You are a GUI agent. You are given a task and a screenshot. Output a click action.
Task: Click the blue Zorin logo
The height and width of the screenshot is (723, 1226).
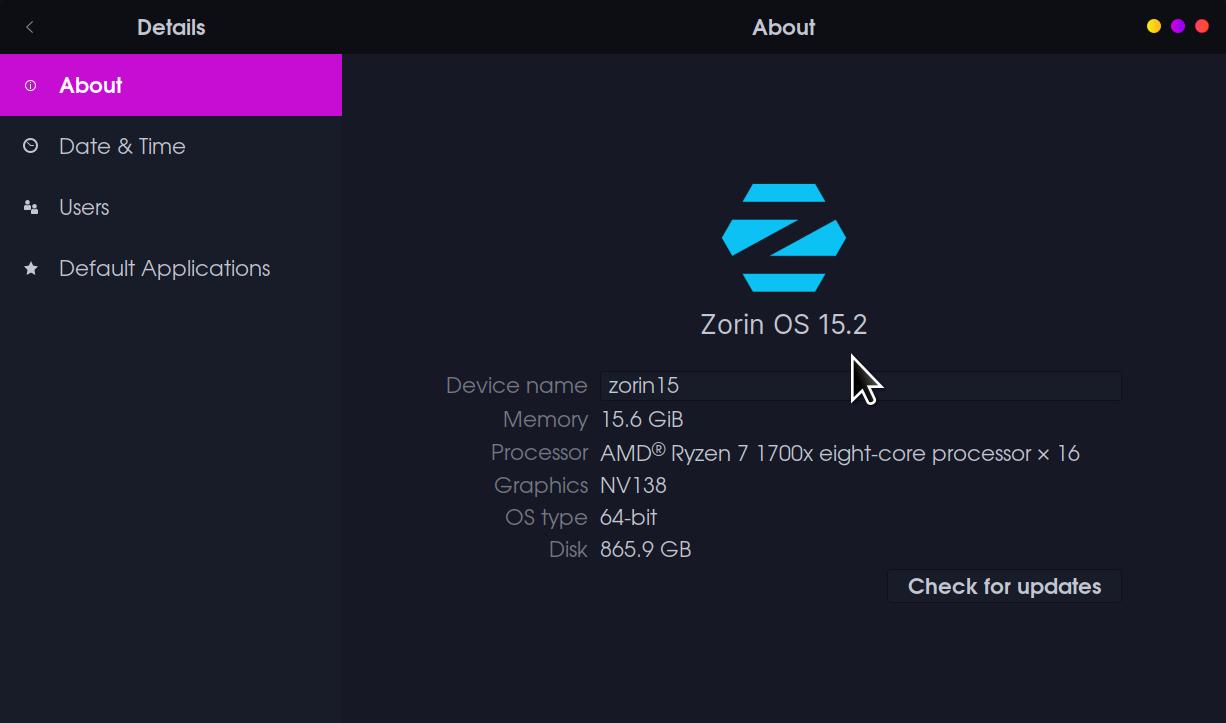(x=784, y=238)
